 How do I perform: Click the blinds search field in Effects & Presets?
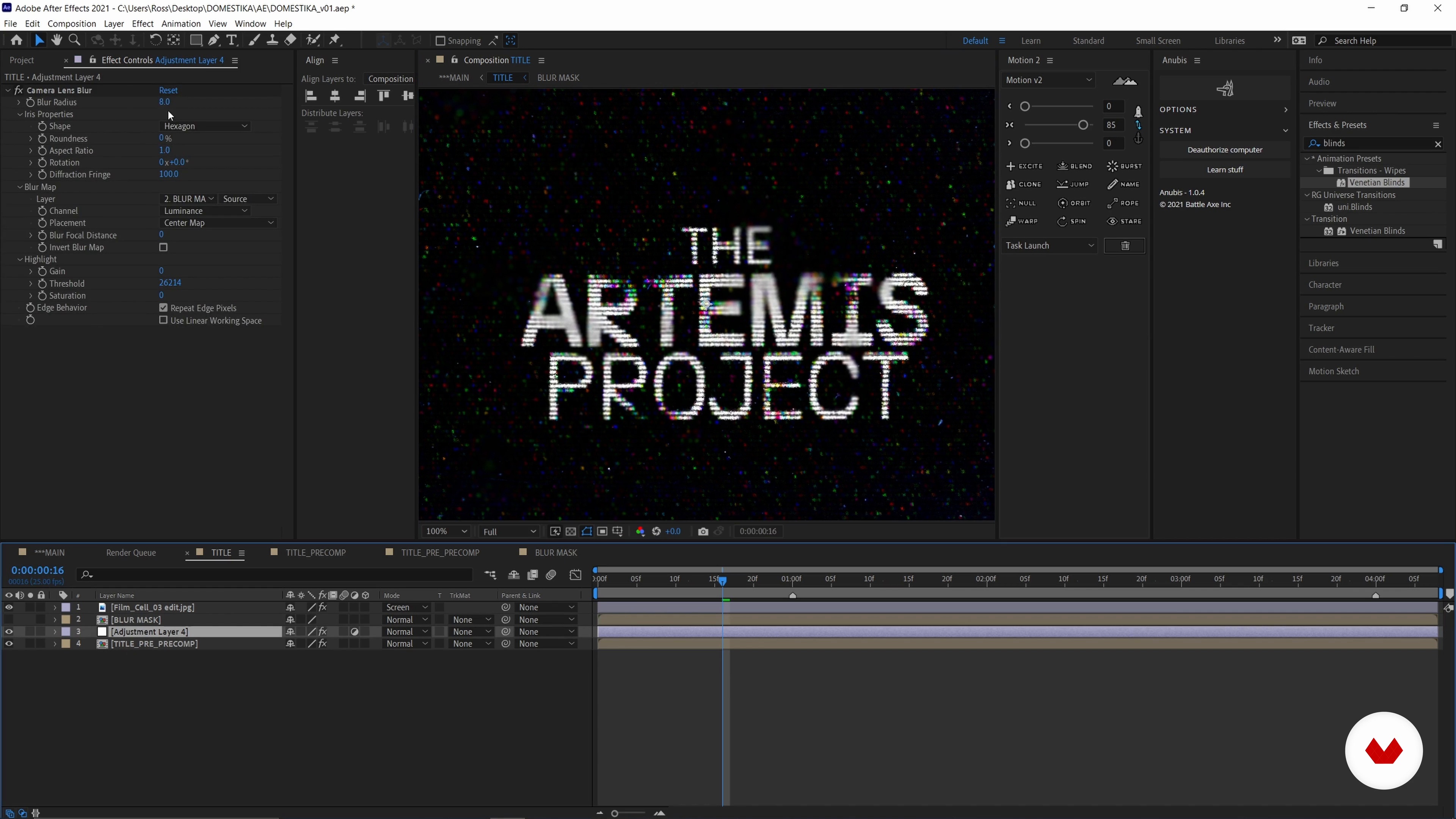(x=1373, y=144)
